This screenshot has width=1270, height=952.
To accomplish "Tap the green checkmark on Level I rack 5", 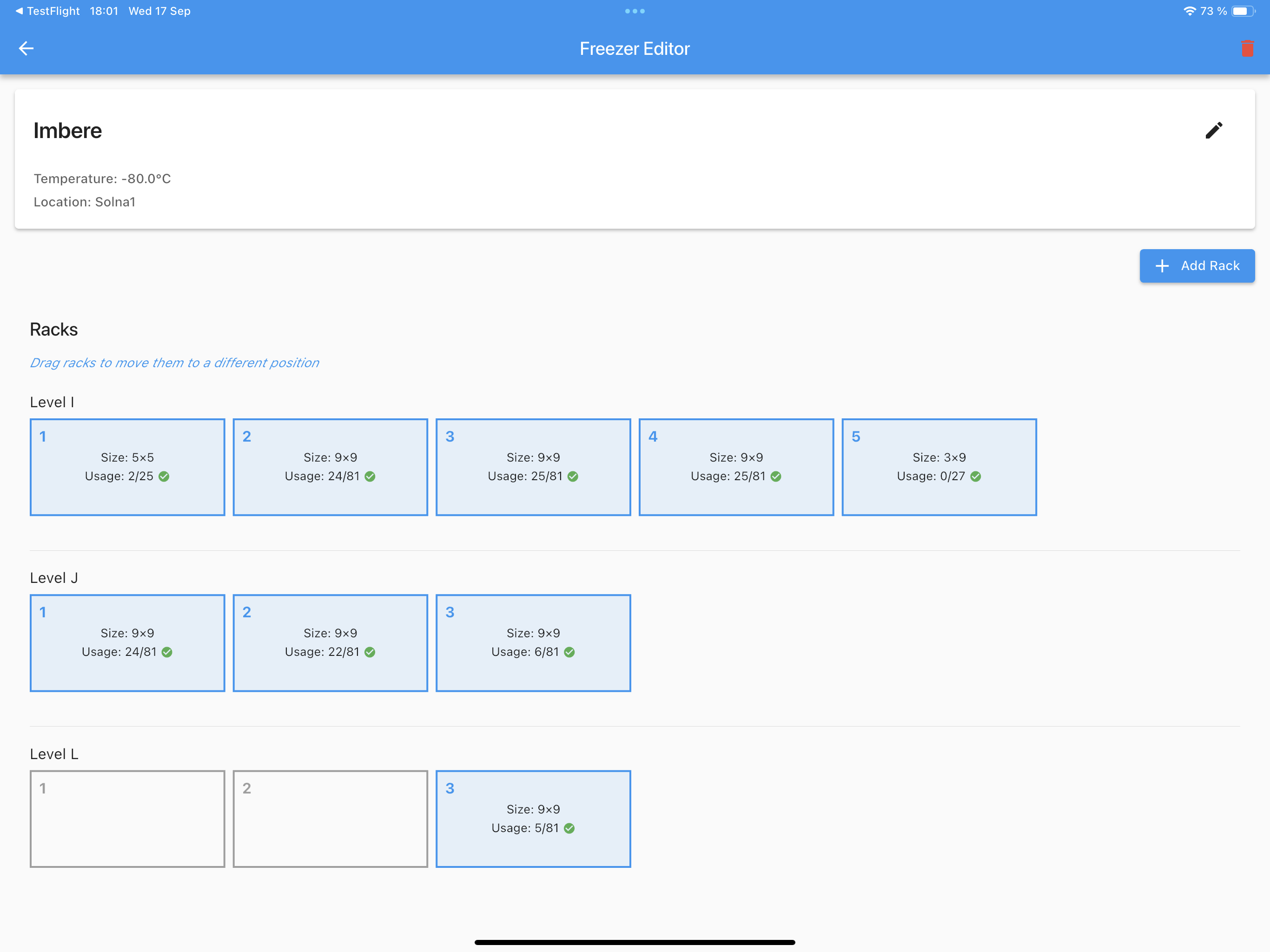I will point(975,476).
